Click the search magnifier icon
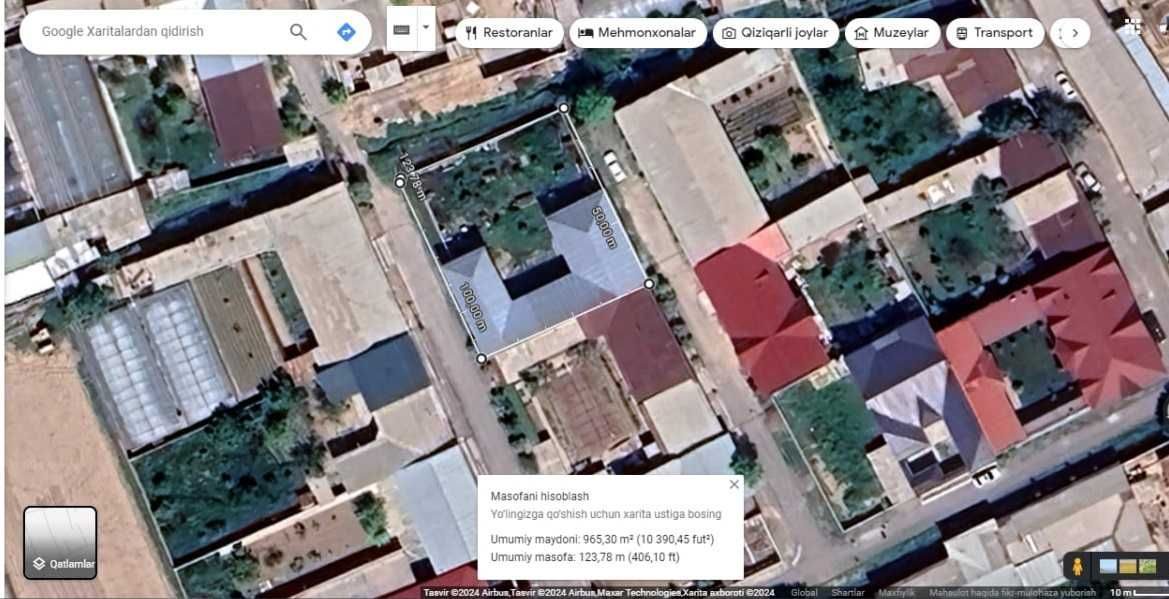Viewport: 1169px width, 599px height. click(x=298, y=32)
